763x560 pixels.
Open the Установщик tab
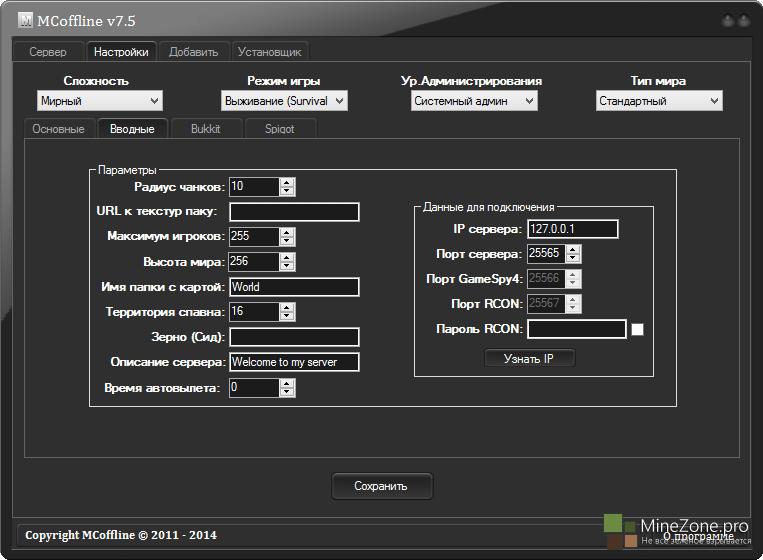coord(270,52)
